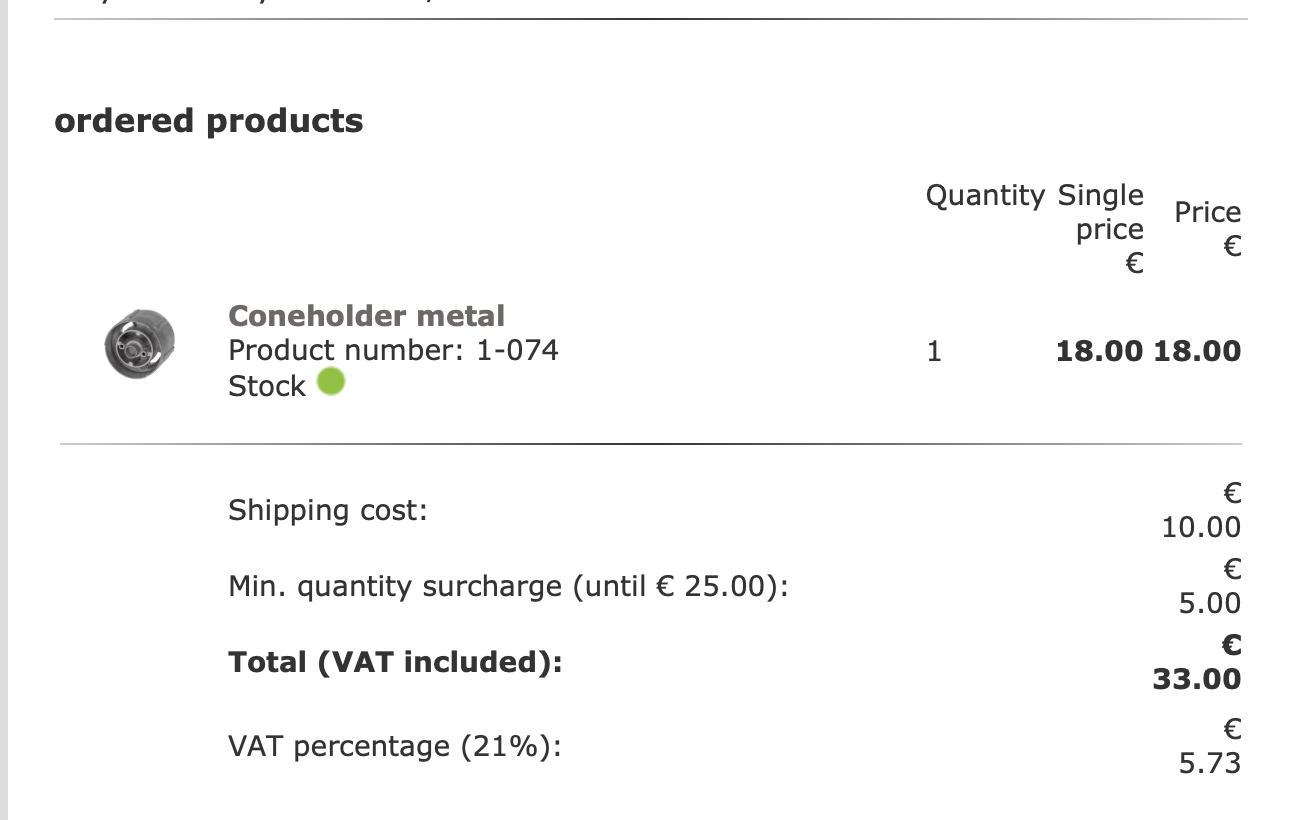The height and width of the screenshot is (820, 1292).
Task: Click the line total price 18.00
Action: pos(1197,351)
